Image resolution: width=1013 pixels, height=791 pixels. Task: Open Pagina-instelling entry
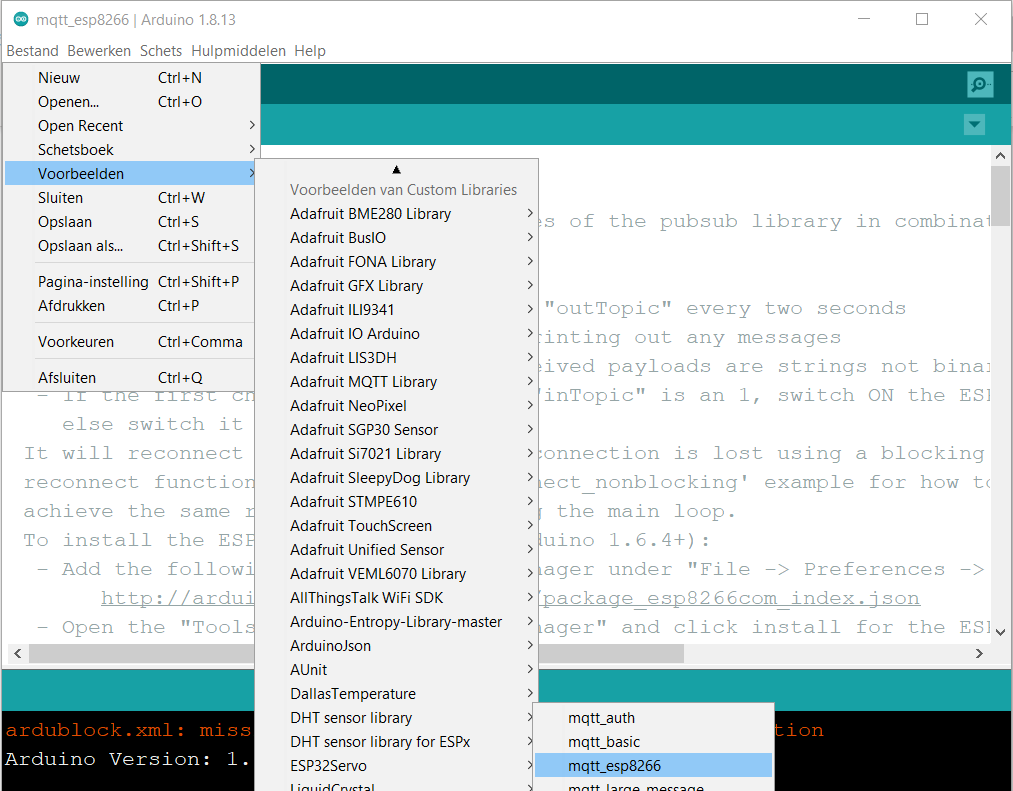point(129,281)
